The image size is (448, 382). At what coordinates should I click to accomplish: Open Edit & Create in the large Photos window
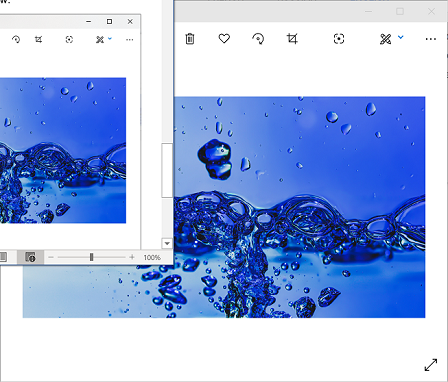[385, 39]
